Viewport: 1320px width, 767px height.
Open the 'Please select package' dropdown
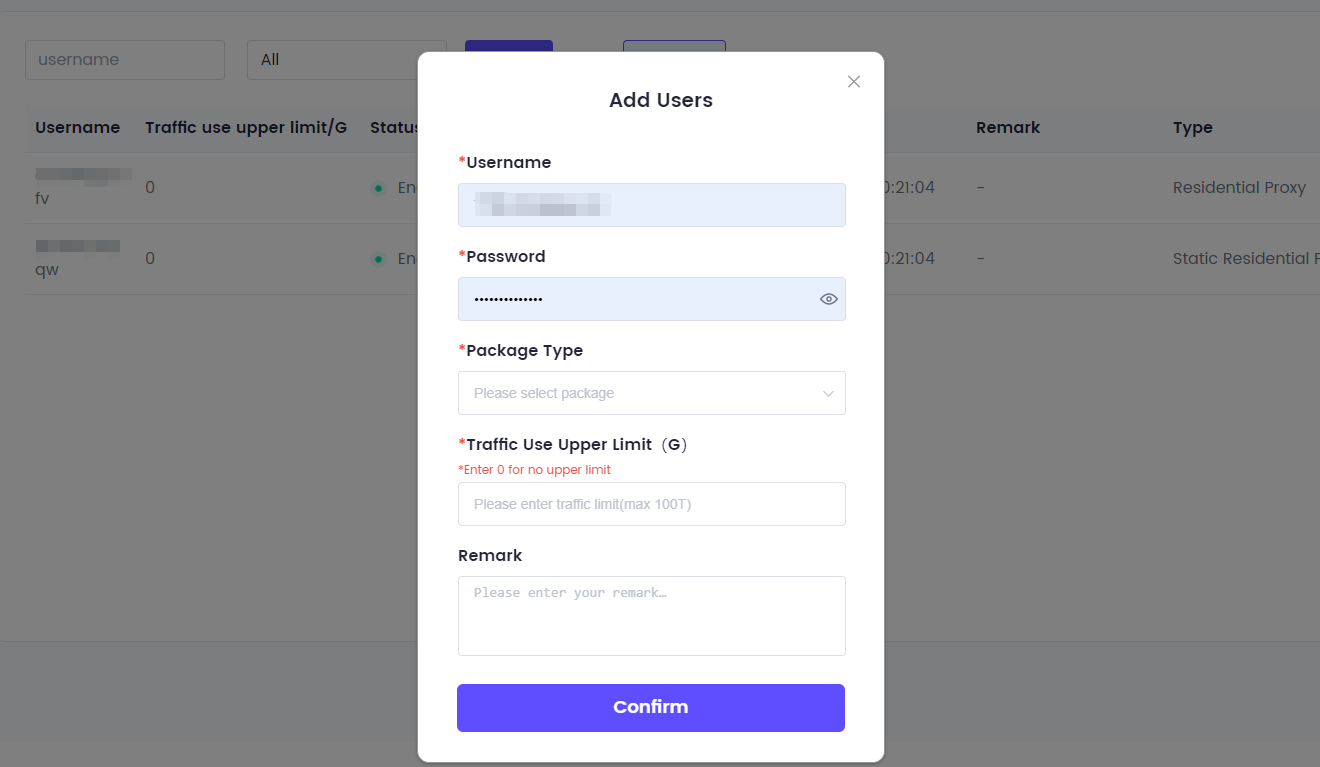coord(651,393)
